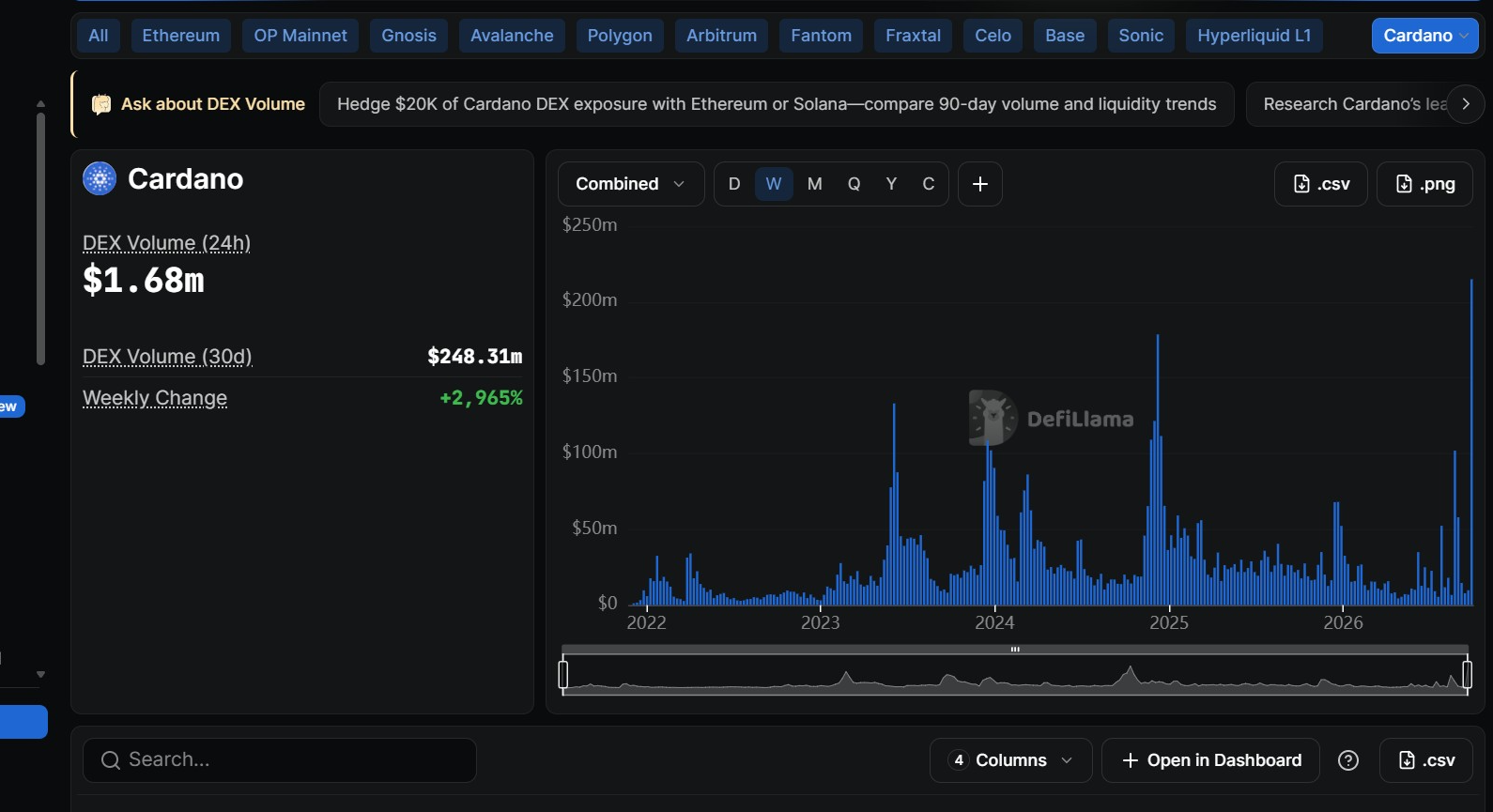Switch to the Ethereum tab
The width and height of the screenshot is (1493, 812).
[x=181, y=36]
